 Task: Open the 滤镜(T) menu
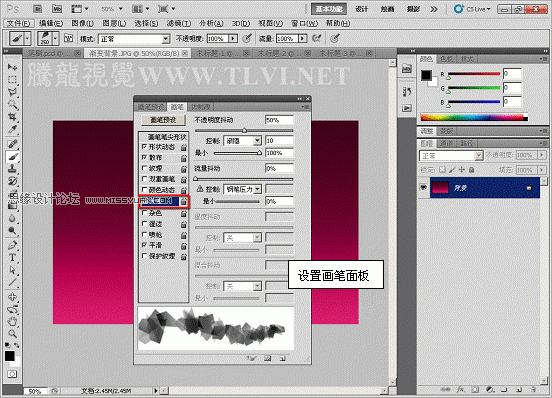(179, 23)
